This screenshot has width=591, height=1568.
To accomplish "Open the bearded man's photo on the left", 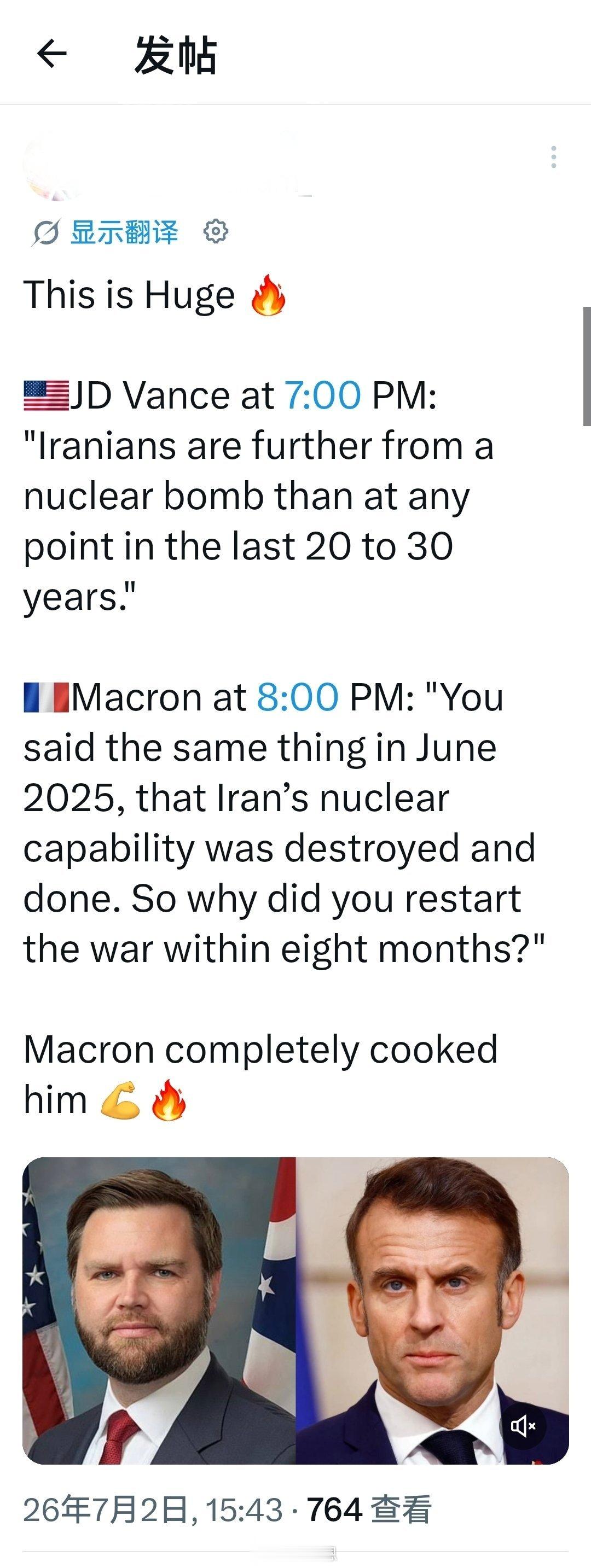I will [159, 1310].
